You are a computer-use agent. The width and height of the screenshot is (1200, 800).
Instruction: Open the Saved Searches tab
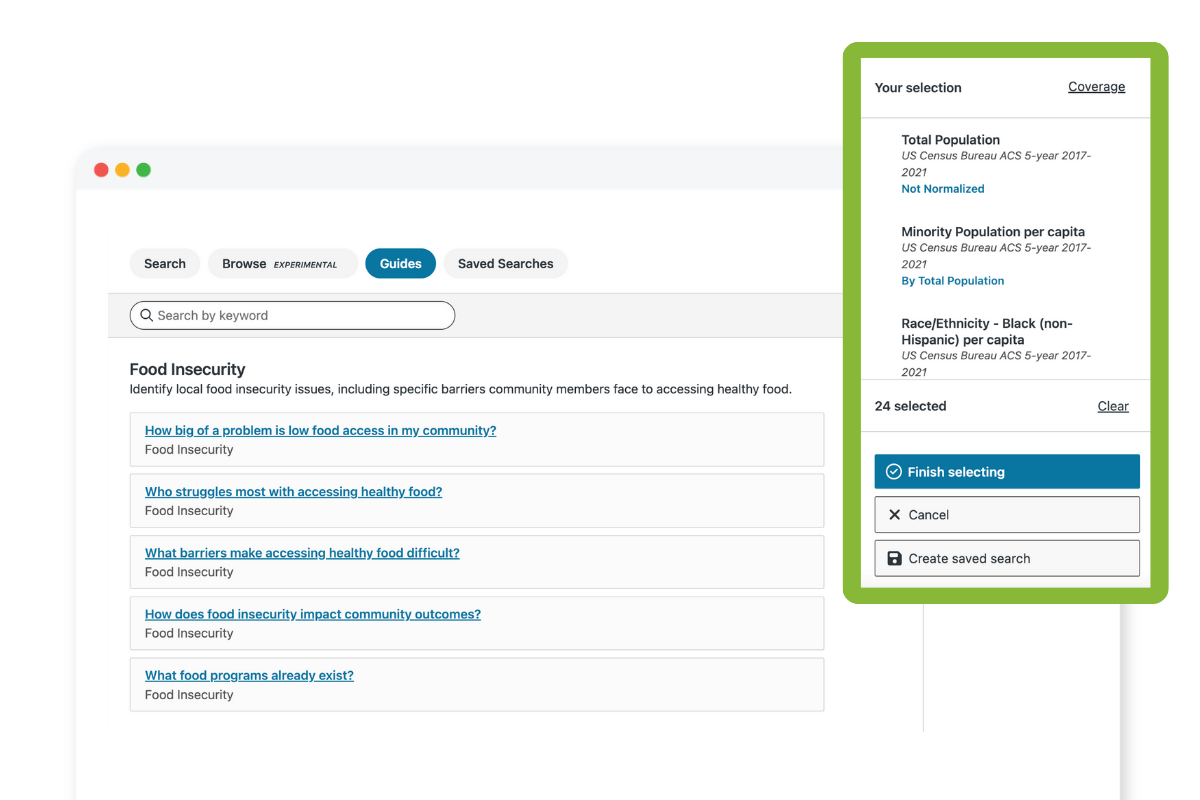coord(505,264)
